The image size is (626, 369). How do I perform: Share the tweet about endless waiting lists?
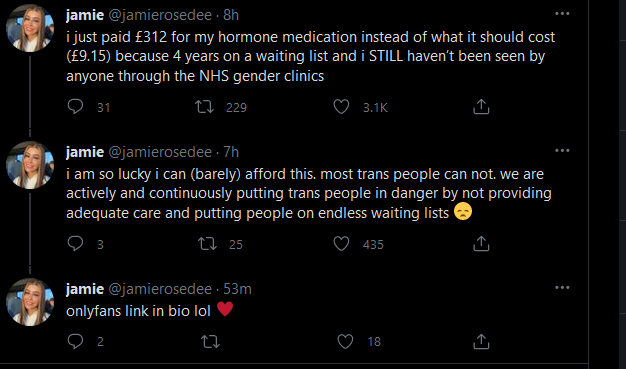(481, 244)
